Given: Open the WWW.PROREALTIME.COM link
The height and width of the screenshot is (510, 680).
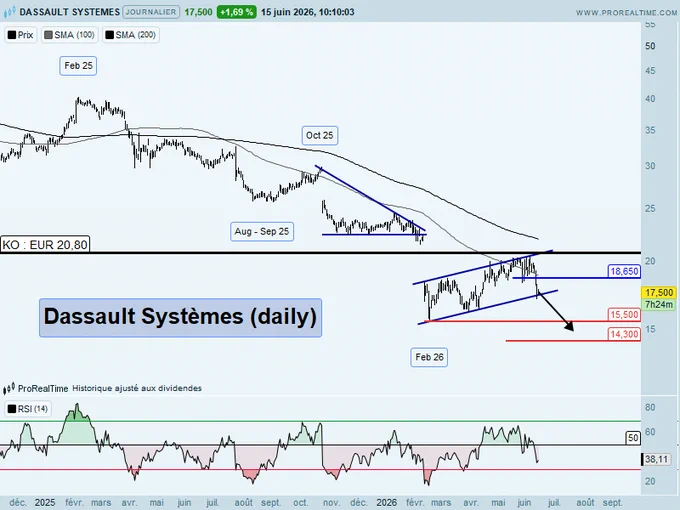Looking at the screenshot, I should coord(626,13).
